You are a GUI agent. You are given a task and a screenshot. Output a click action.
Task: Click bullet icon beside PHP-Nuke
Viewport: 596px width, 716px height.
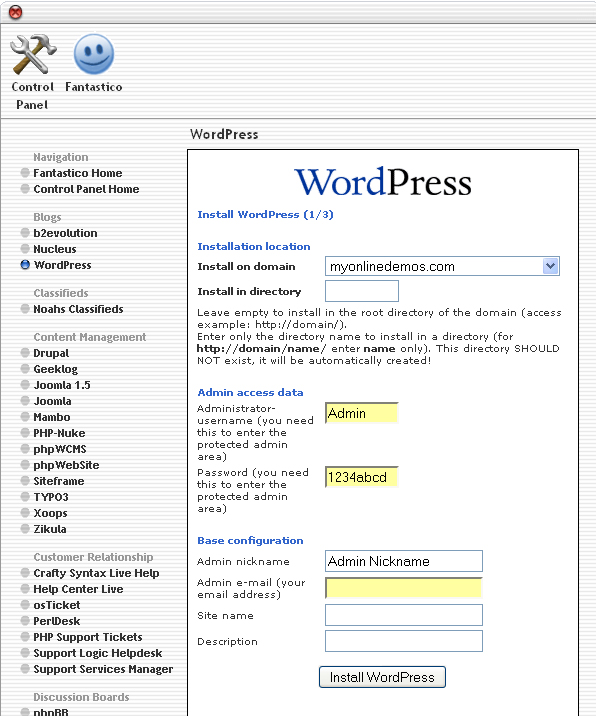(x=25, y=432)
